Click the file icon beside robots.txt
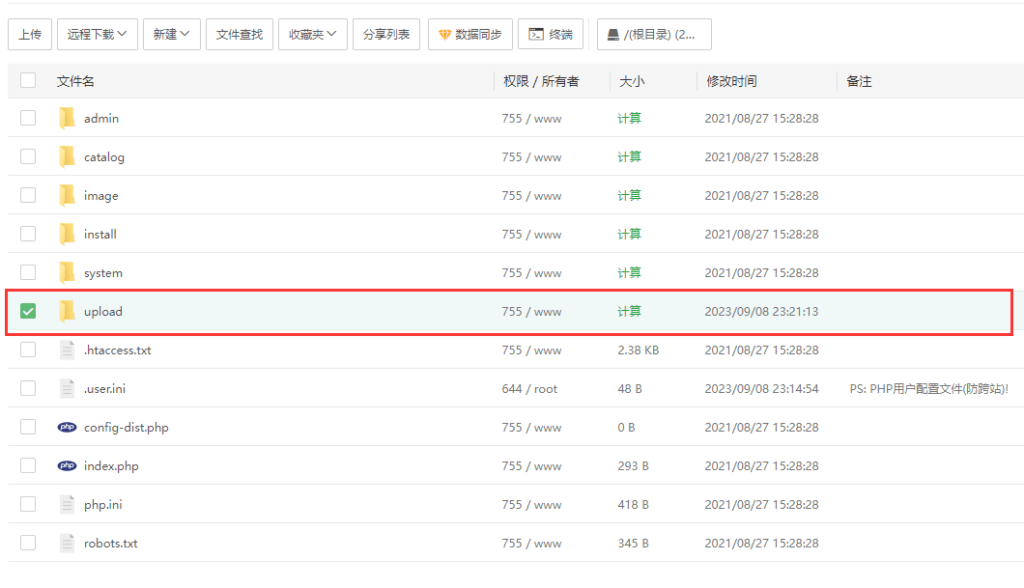Viewport: 1024px width, 588px height. pyautogui.click(x=66, y=543)
